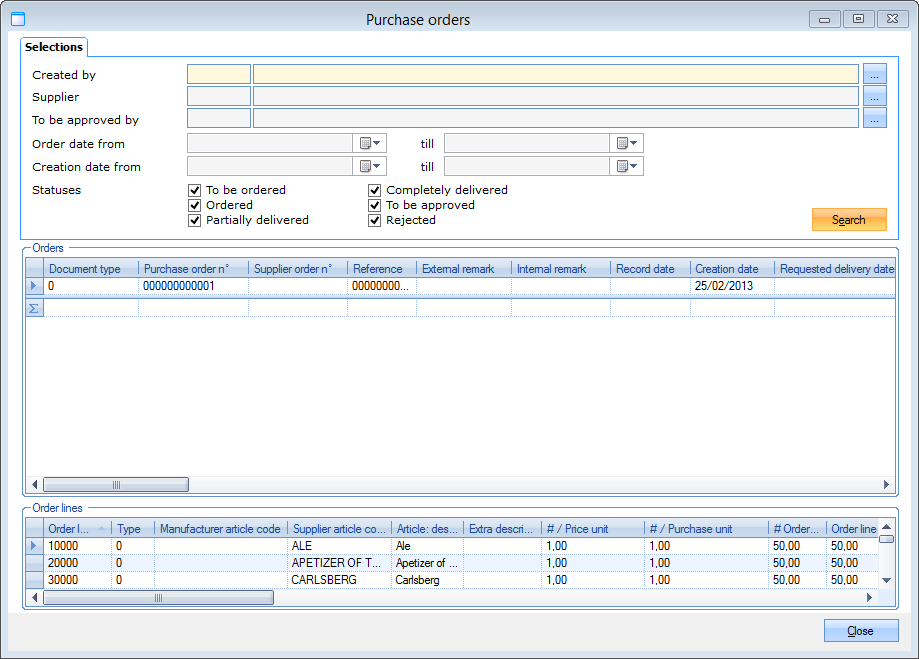Open Order date from calendar dropdown
The width and height of the screenshot is (919, 659).
tap(371, 143)
